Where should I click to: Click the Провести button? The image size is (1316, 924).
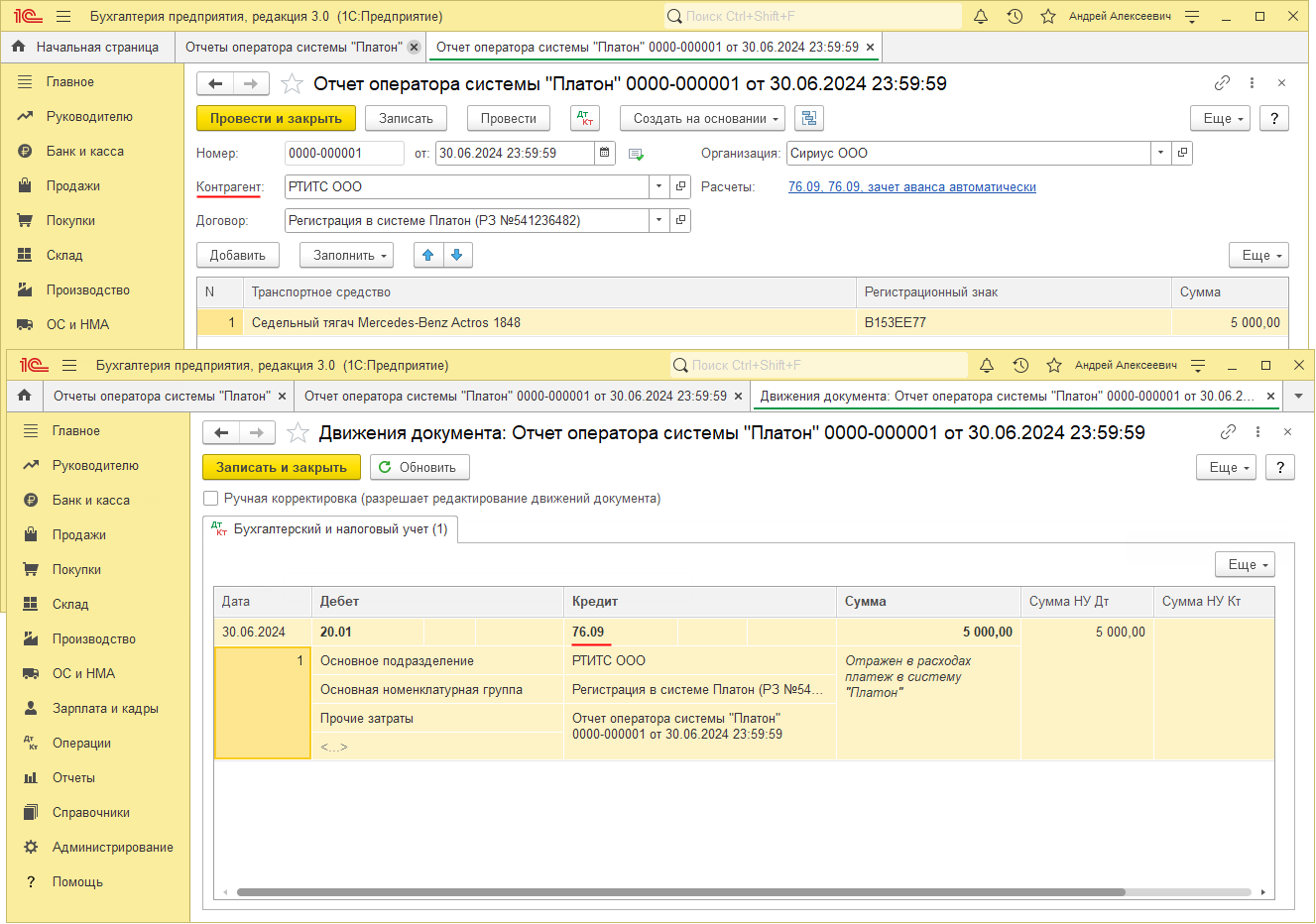click(x=509, y=118)
